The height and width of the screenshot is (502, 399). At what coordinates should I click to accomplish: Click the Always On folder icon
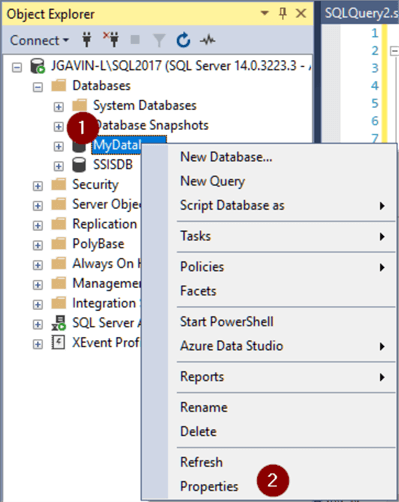coord(59,263)
